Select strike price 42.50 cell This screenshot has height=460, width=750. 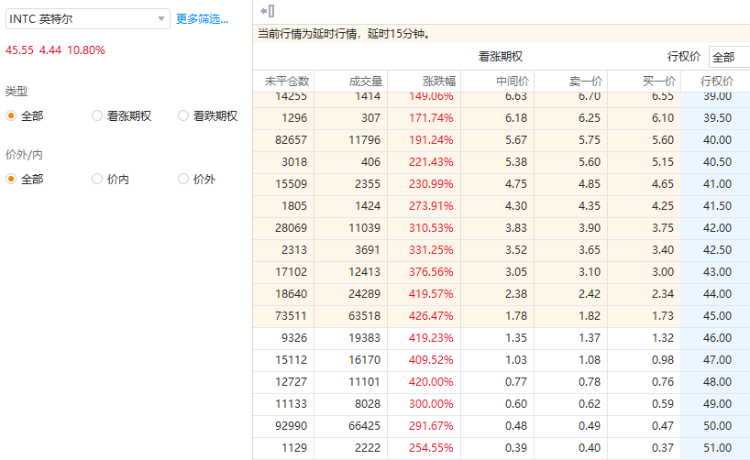[717, 250]
